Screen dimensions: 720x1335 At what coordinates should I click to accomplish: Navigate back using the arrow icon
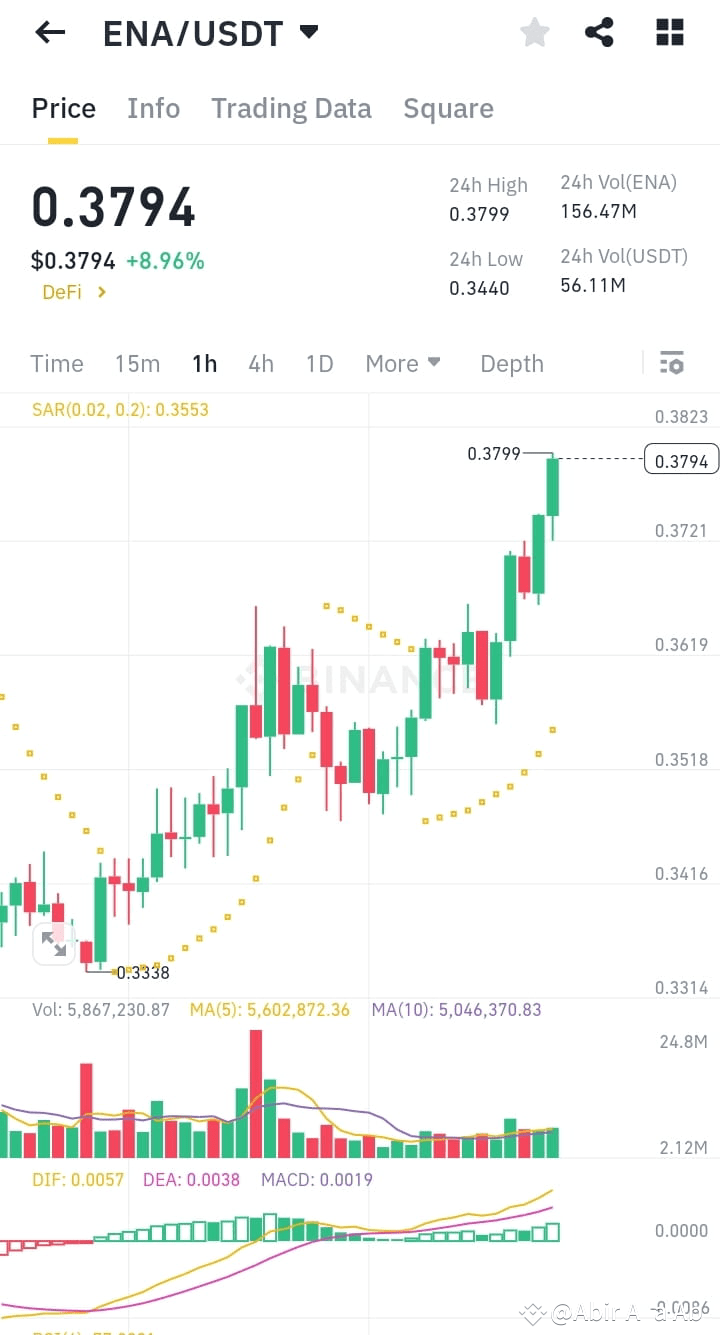(47, 33)
